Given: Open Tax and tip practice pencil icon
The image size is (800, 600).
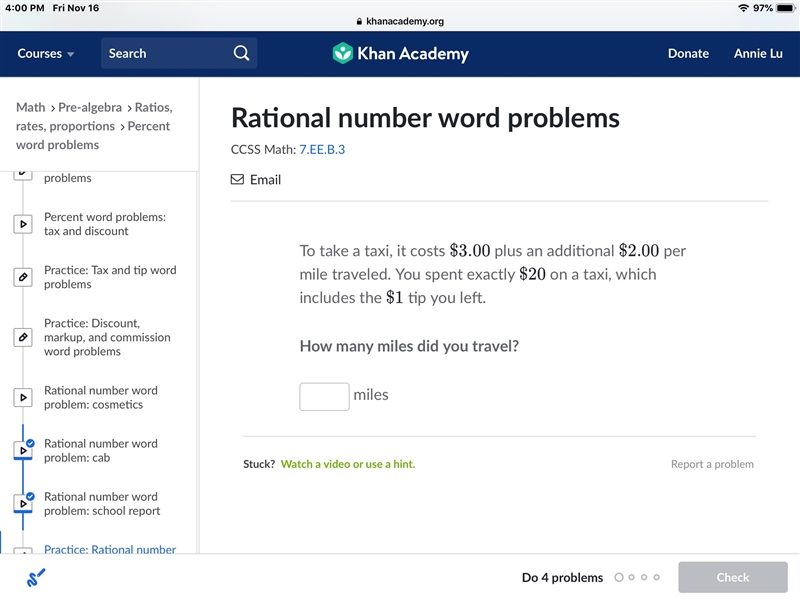Looking at the screenshot, I should coord(23,277).
